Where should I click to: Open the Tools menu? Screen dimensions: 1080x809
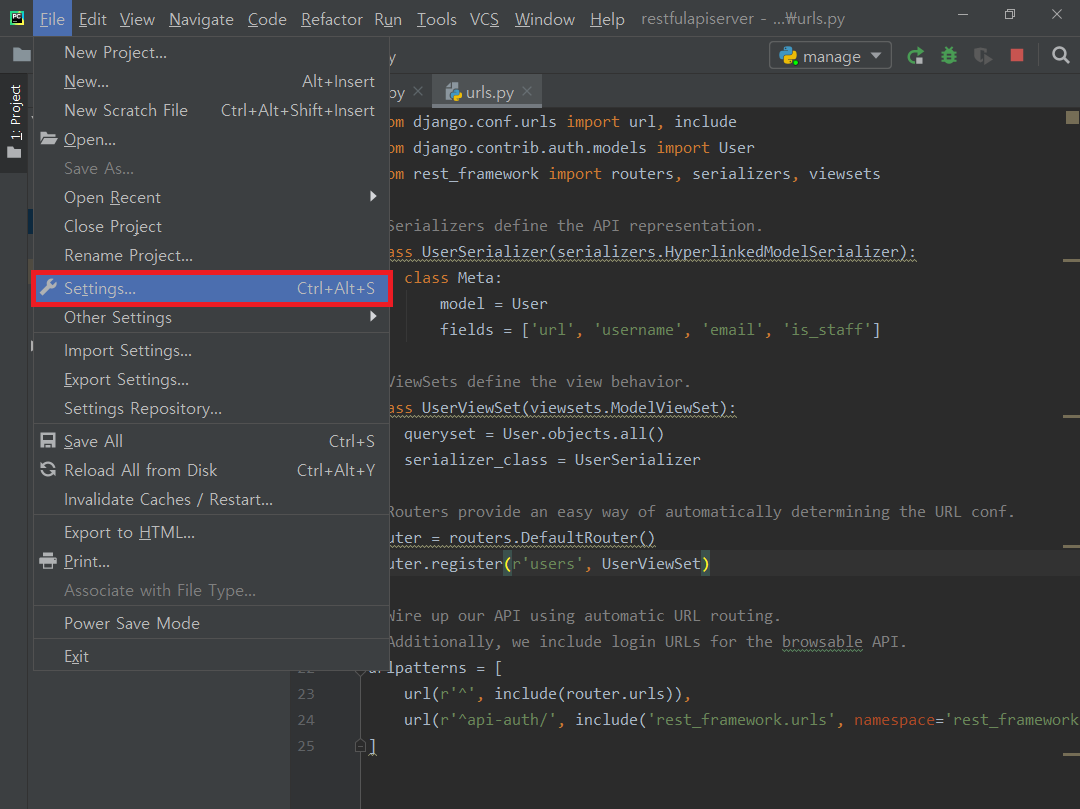tap(437, 19)
